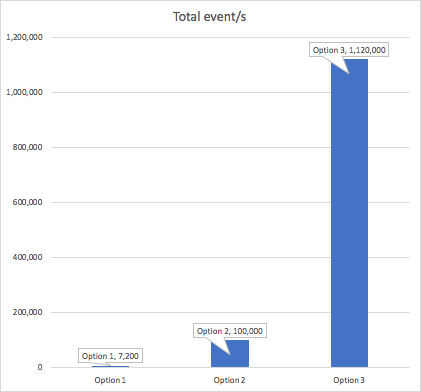Click the 1,200,000 axis value label
The width and height of the screenshot is (421, 392).
click(24, 37)
